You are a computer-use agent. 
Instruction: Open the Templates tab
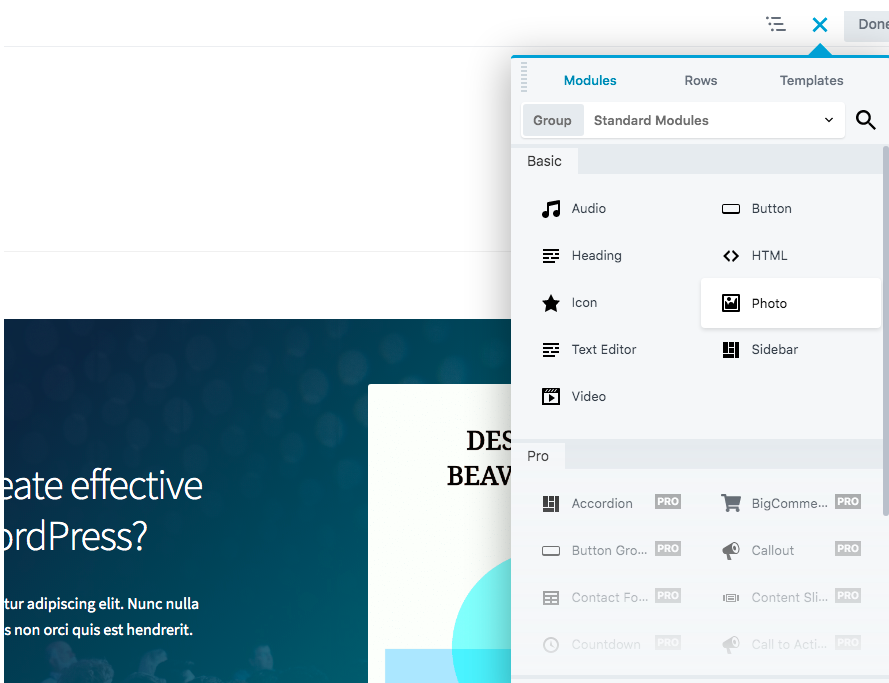click(x=811, y=80)
